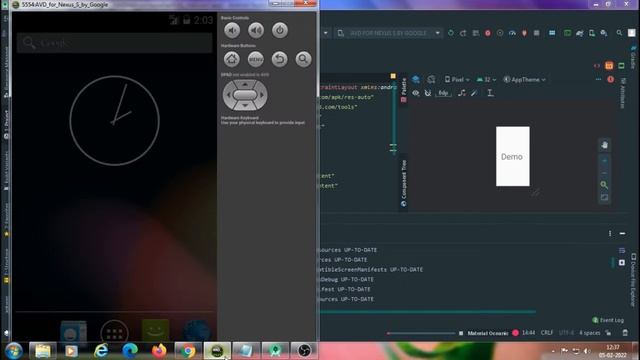Click Search Everywhere magnifier icon
The image size is (640, 360).
tap(619, 33)
